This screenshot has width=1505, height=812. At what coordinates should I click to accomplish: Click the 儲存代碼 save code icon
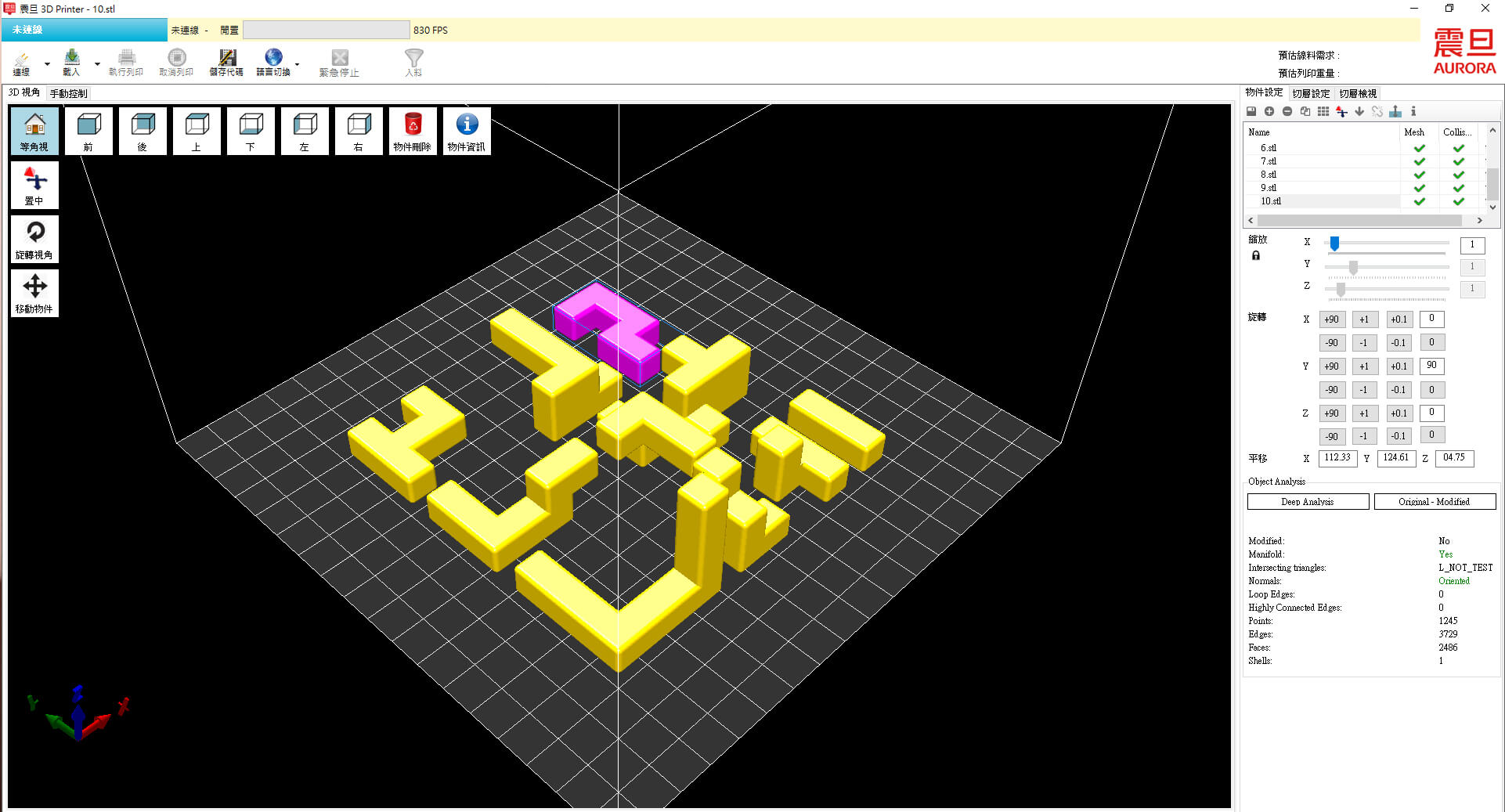(x=226, y=62)
